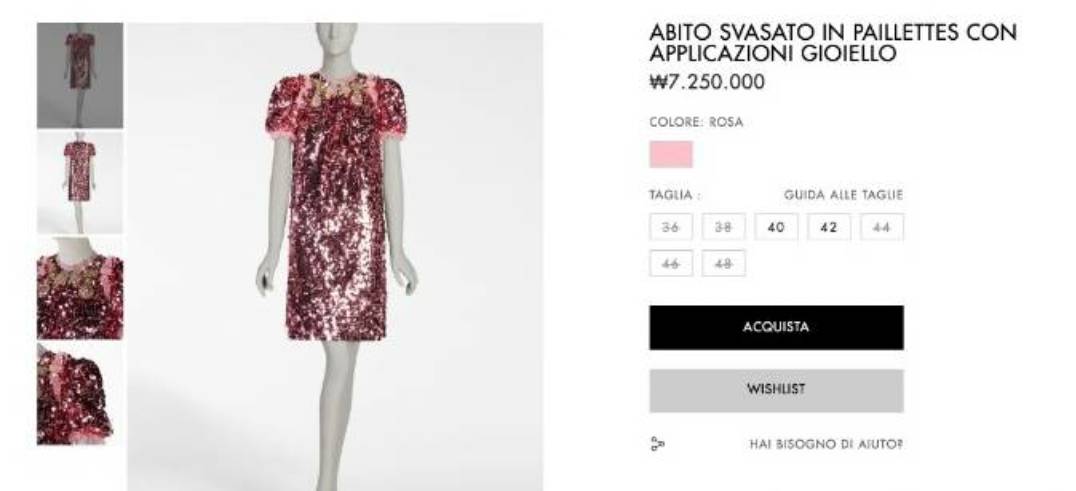Click the price ₩7.250.000
The image size is (1076, 491).
[707, 82]
